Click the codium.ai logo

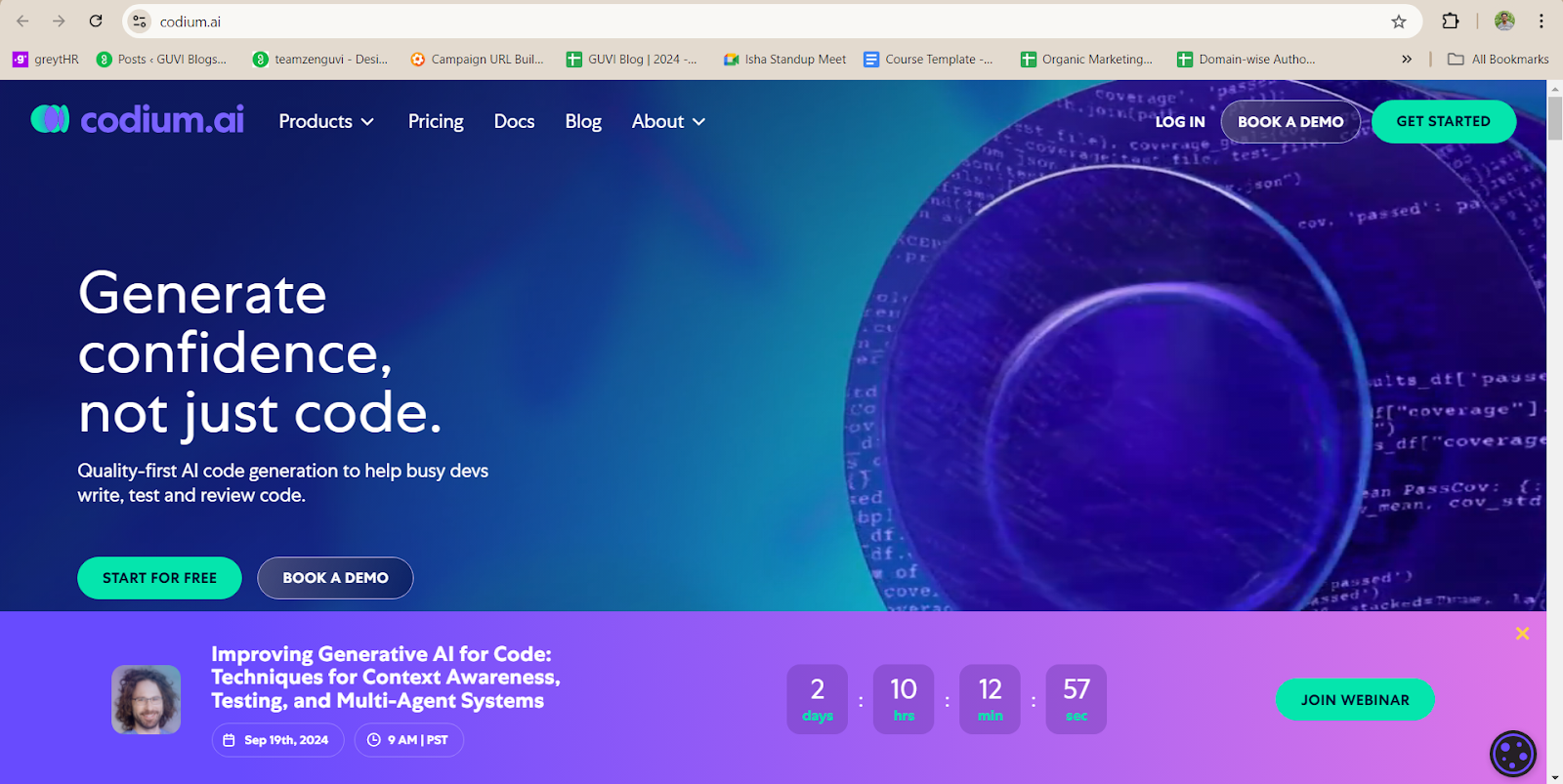click(137, 119)
